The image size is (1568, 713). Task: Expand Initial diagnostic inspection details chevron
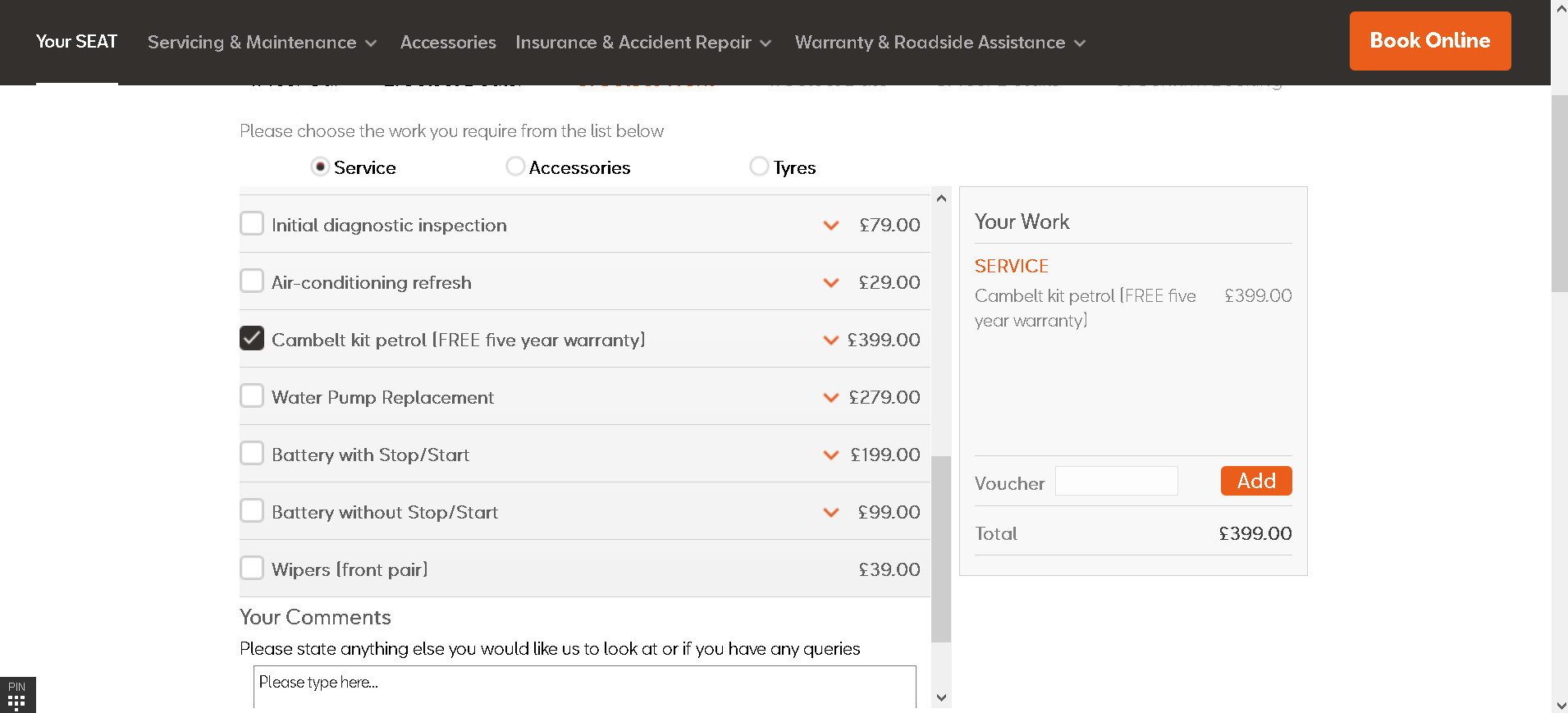(x=830, y=226)
